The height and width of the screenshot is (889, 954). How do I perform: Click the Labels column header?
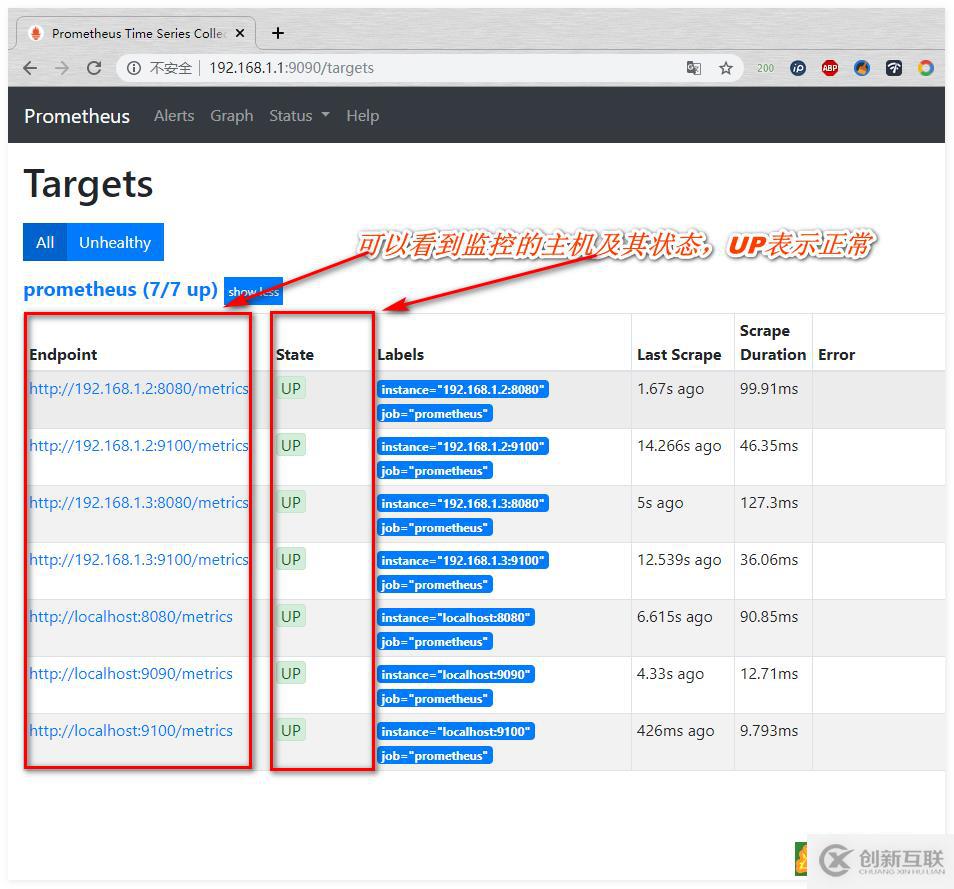400,355
